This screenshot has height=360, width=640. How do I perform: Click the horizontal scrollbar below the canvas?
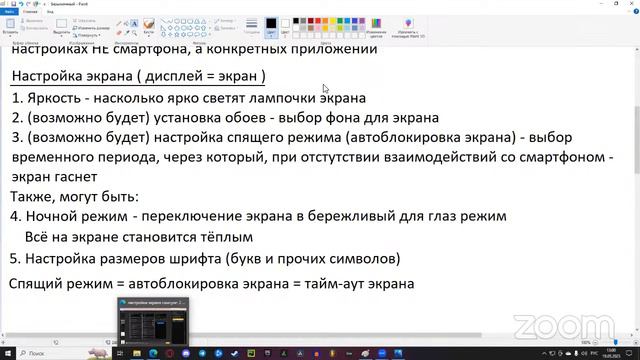(x=243, y=336)
